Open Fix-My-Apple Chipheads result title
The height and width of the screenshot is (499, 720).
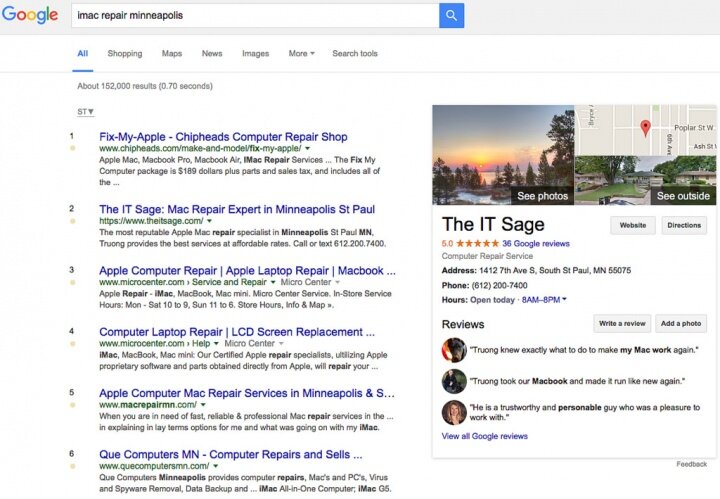coord(223,137)
